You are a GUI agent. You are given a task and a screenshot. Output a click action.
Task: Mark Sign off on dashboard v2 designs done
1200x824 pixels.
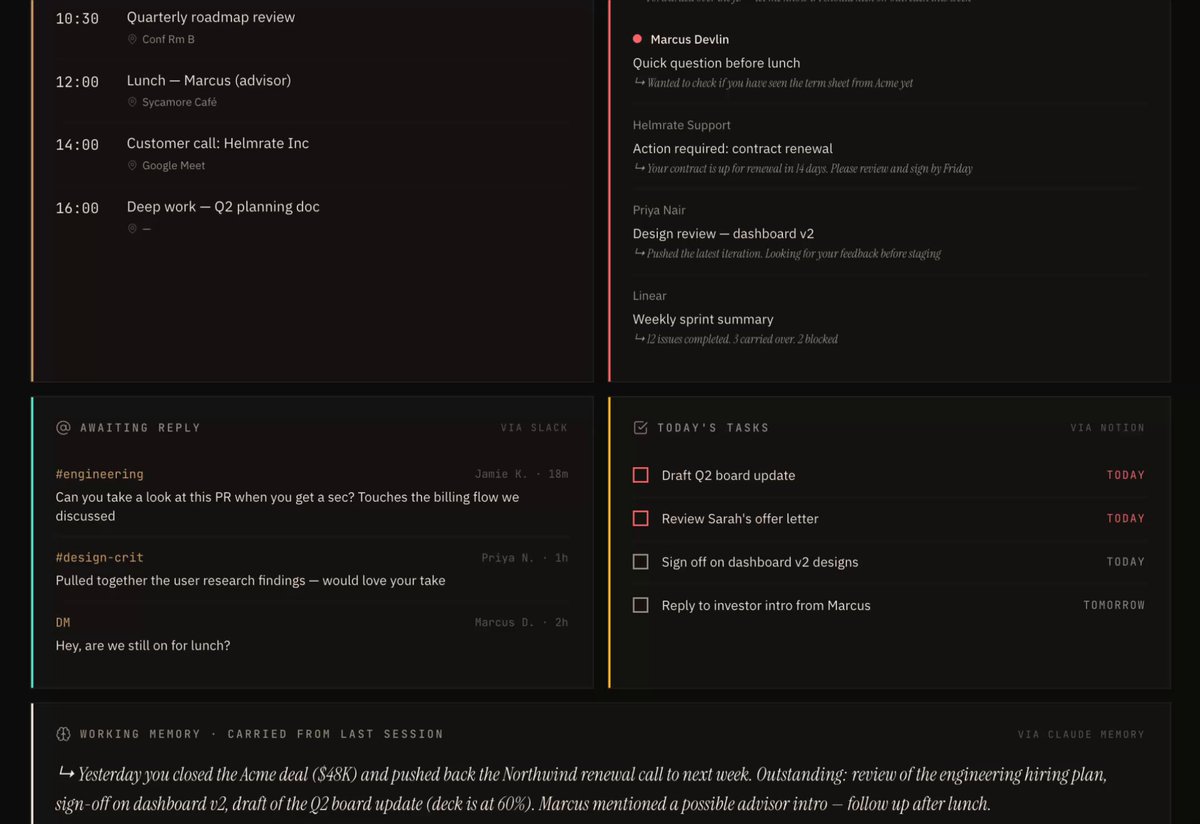tap(641, 562)
